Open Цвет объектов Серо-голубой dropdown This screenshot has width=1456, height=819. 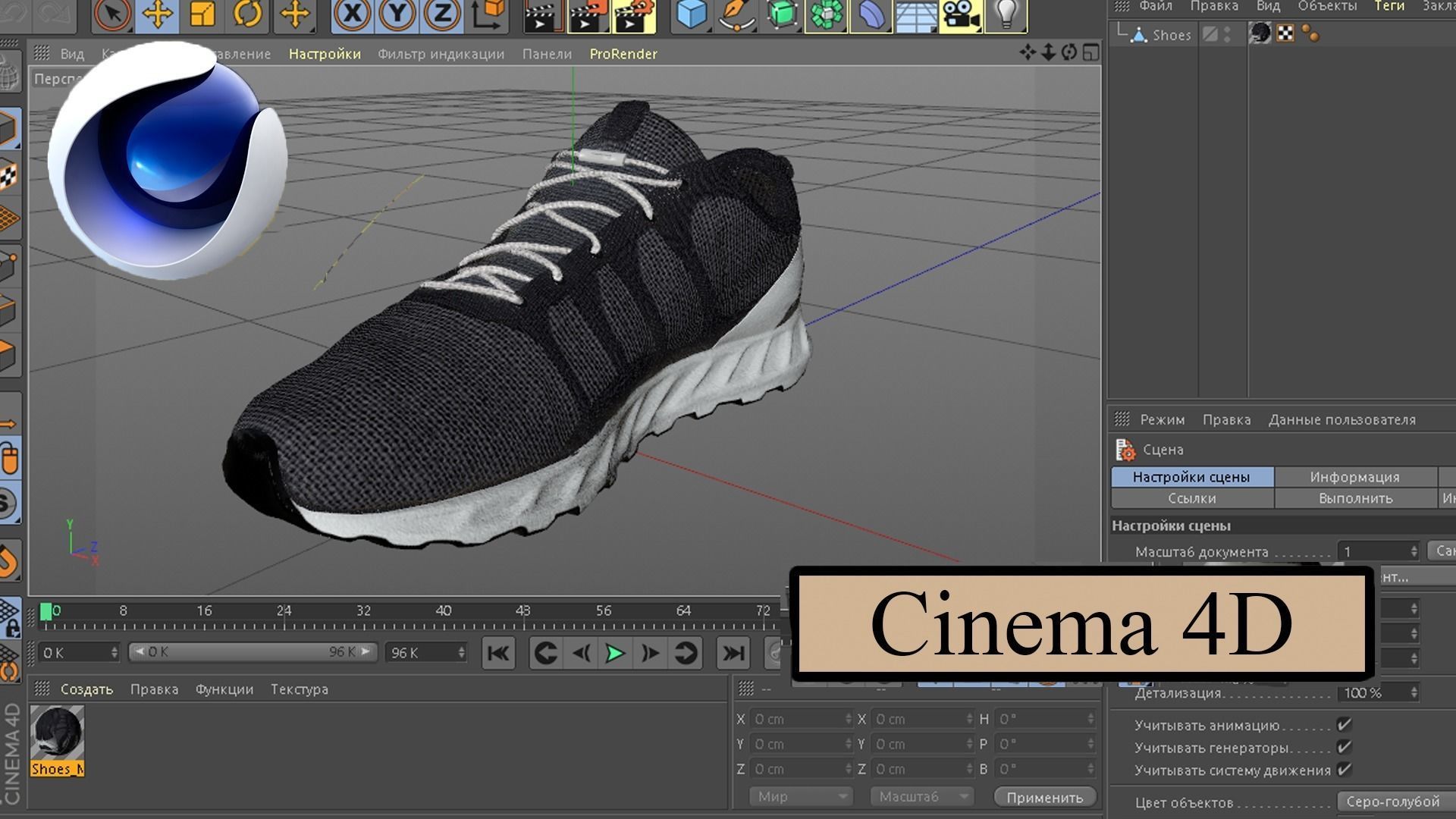1395,802
